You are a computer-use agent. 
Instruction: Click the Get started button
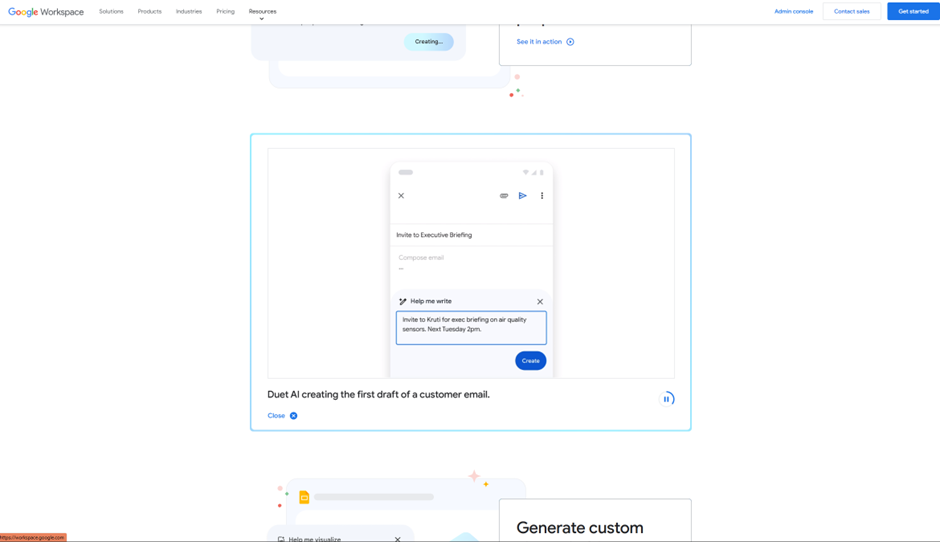(x=913, y=11)
